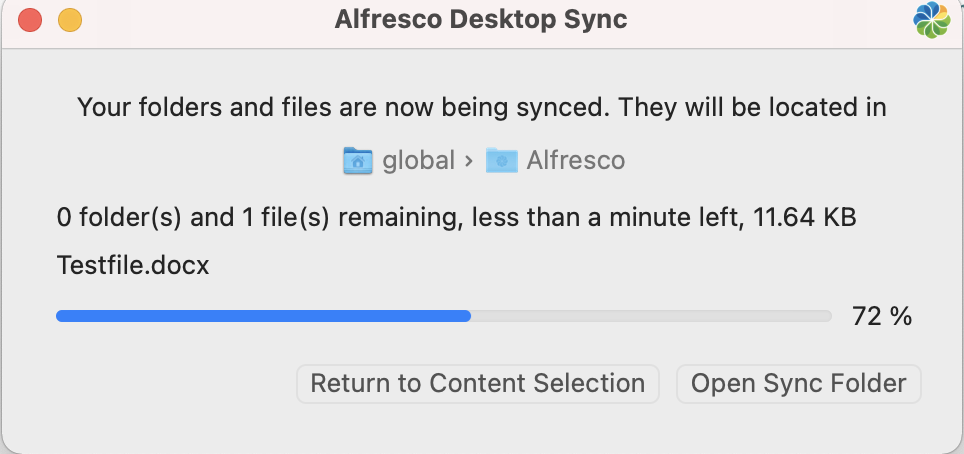Select the 'Alfresco' path label
Image resolution: width=964 pixels, height=454 pixels.
575,160
